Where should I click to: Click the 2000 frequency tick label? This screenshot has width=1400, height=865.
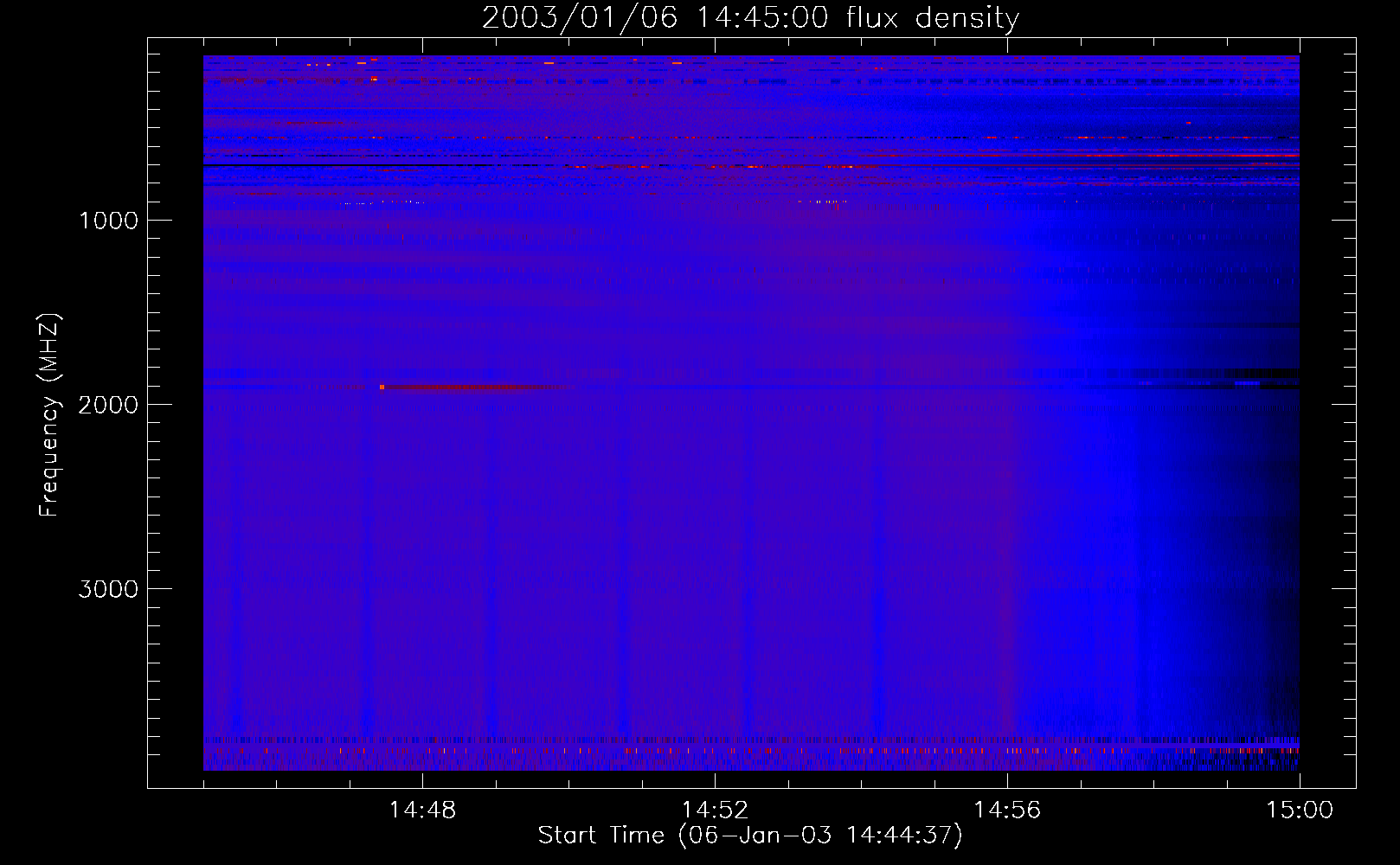[108, 405]
